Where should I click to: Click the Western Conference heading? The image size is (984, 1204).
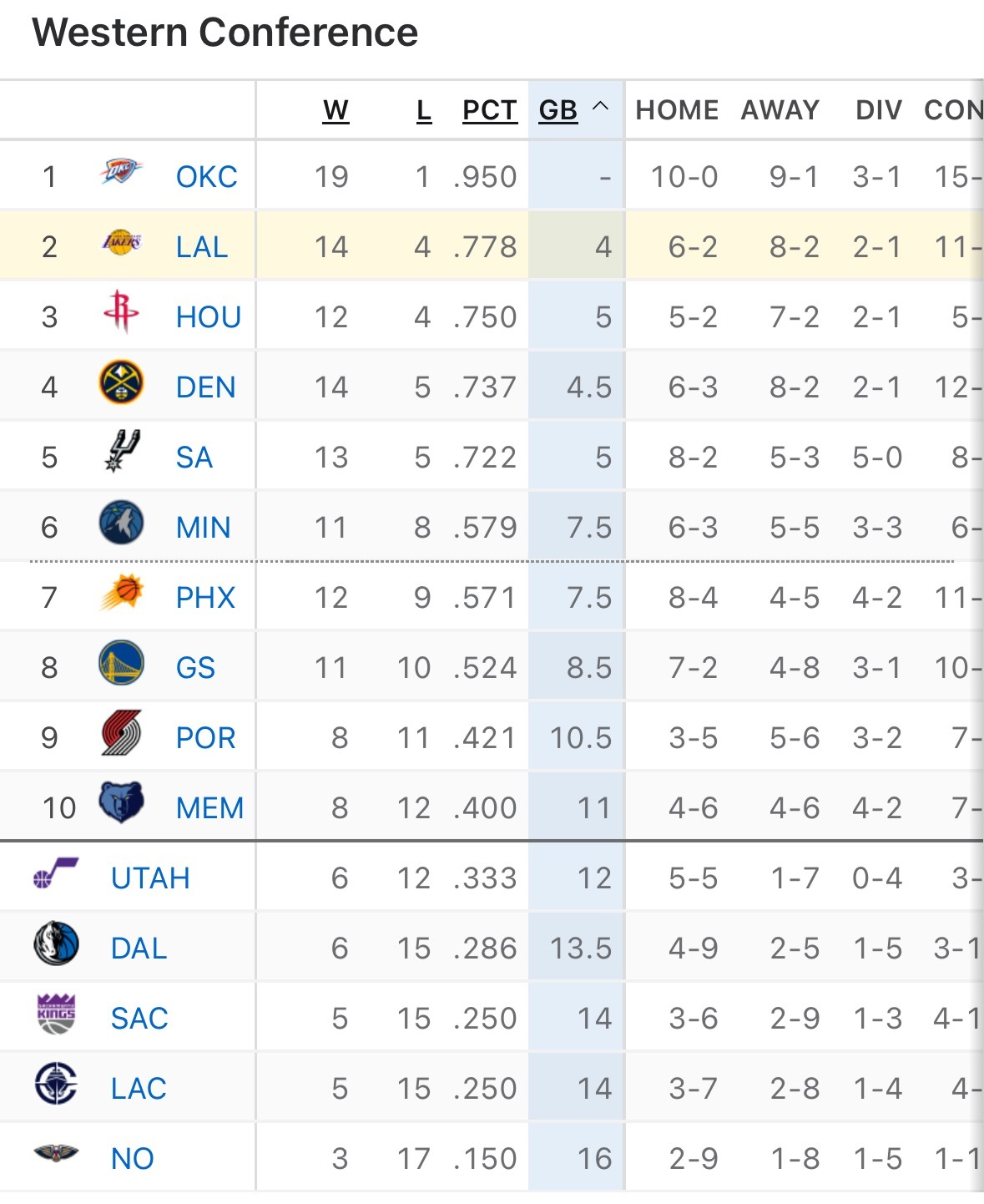[225, 33]
